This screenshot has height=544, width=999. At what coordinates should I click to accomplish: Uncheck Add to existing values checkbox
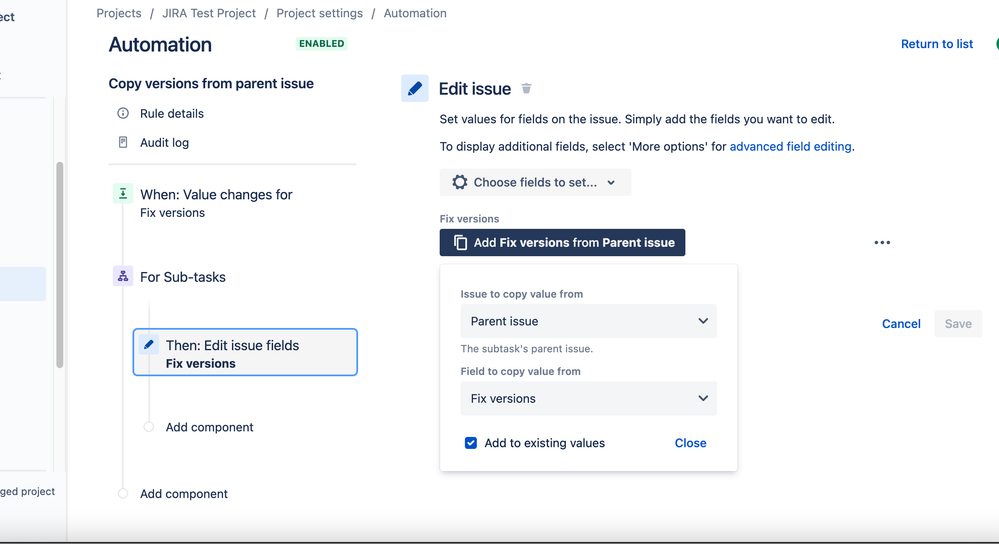pyautogui.click(x=471, y=443)
